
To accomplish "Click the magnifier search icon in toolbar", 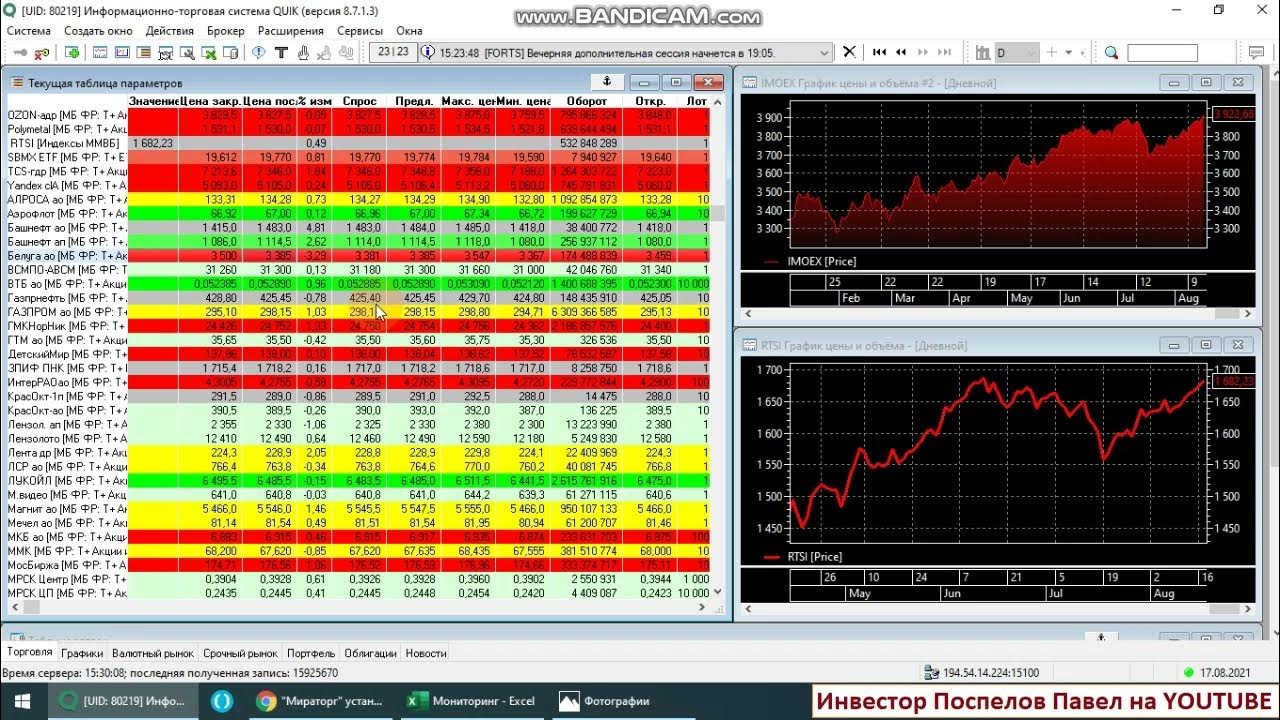I will point(1111,52).
